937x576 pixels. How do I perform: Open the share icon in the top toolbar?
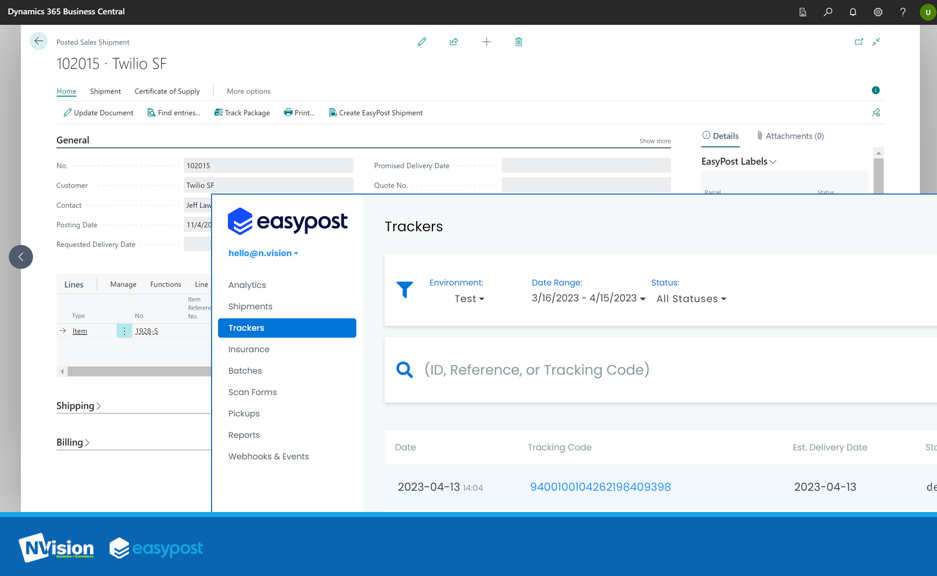454,42
